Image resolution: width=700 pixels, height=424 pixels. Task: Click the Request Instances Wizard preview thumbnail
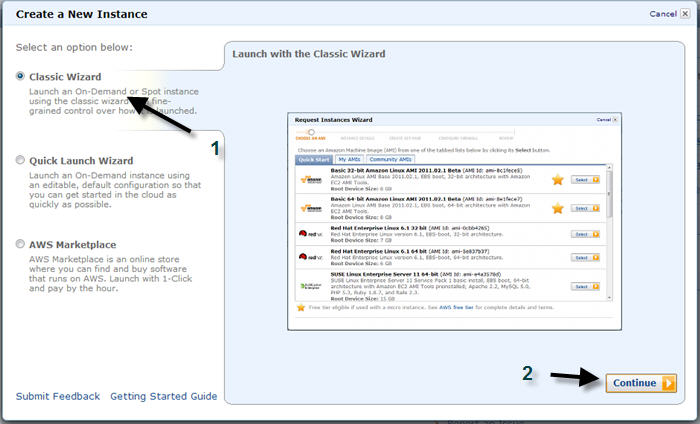click(x=454, y=221)
